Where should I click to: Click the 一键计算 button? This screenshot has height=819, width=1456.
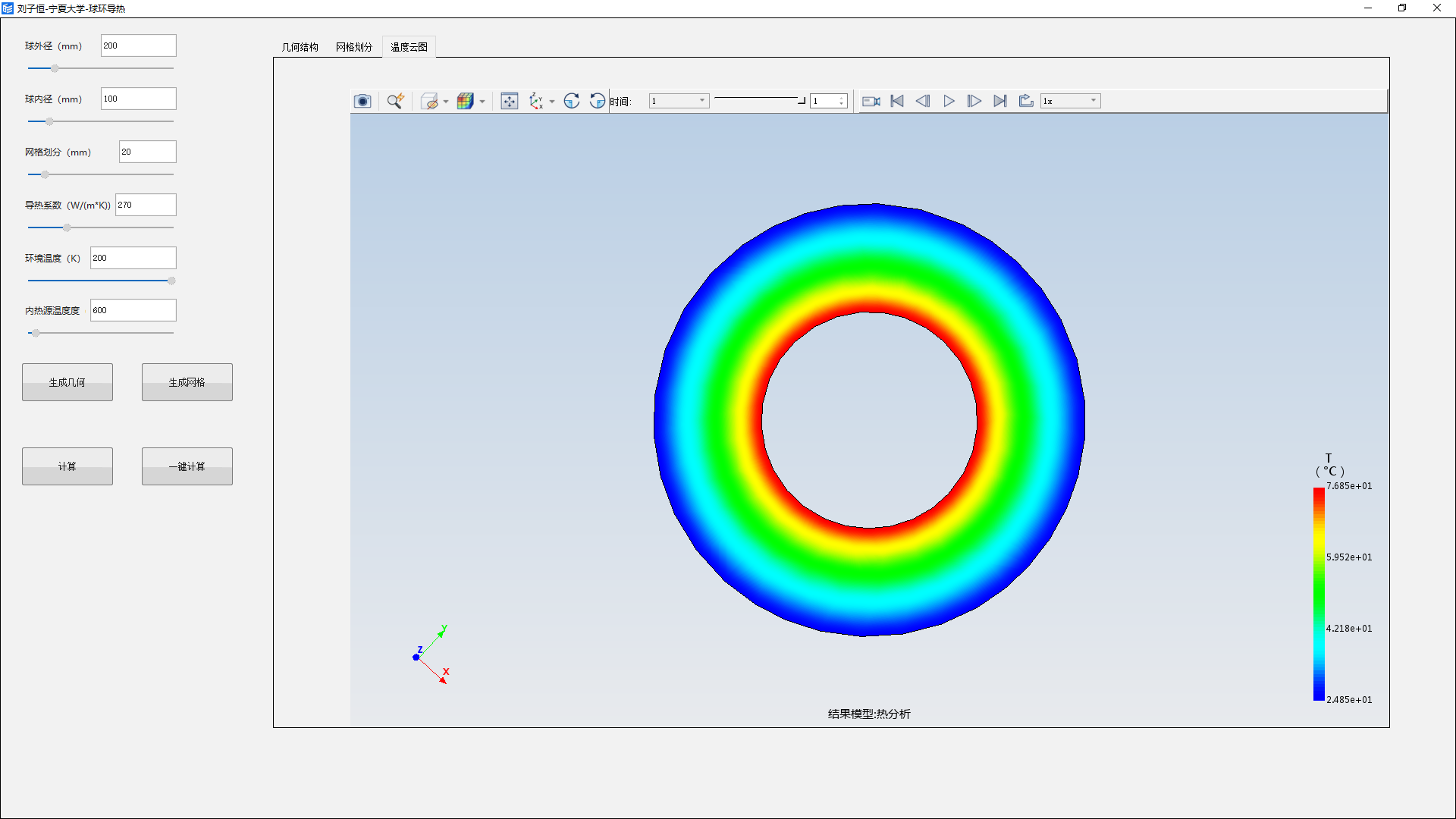pyautogui.click(x=187, y=466)
